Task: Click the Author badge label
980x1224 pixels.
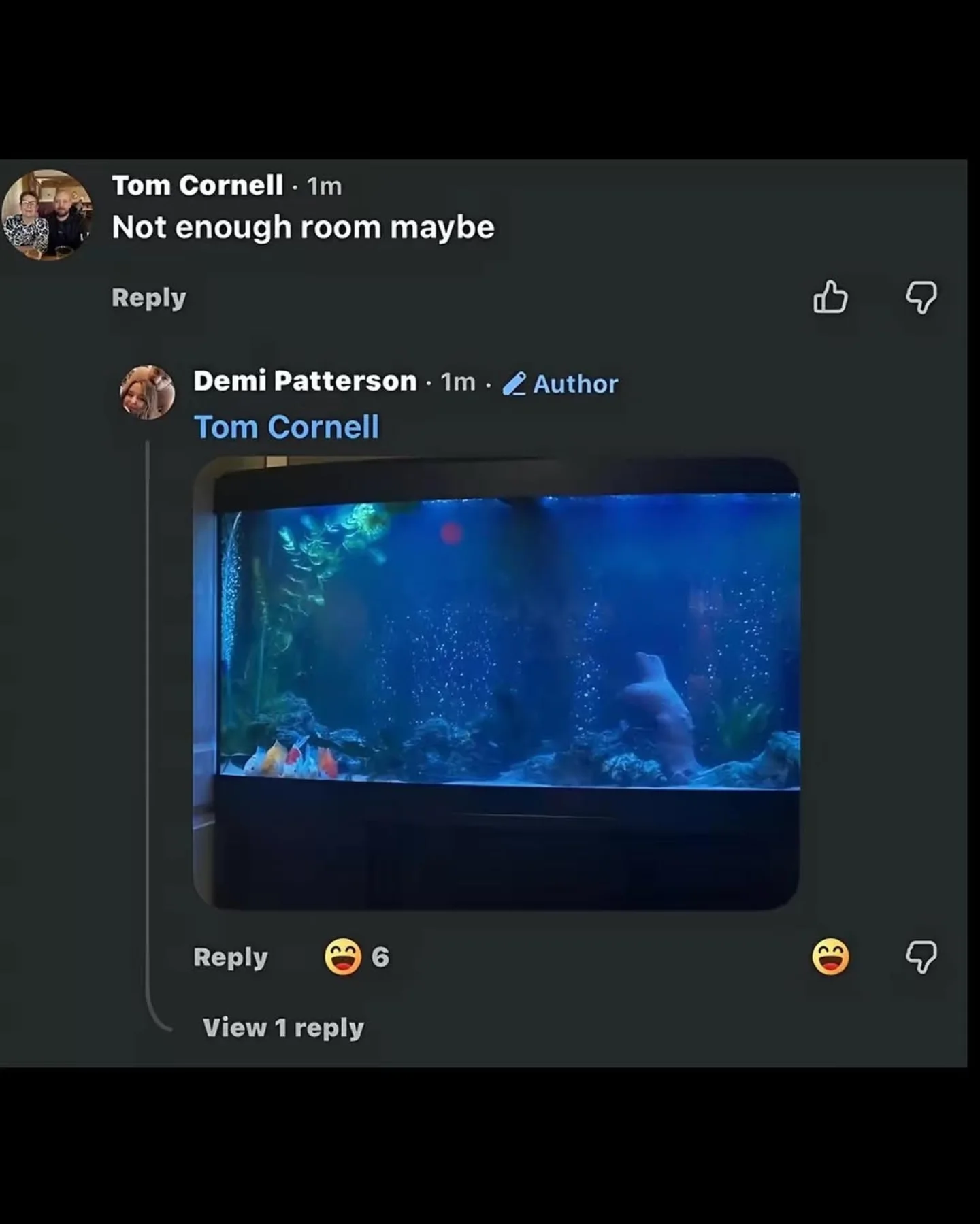Action: click(x=576, y=384)
